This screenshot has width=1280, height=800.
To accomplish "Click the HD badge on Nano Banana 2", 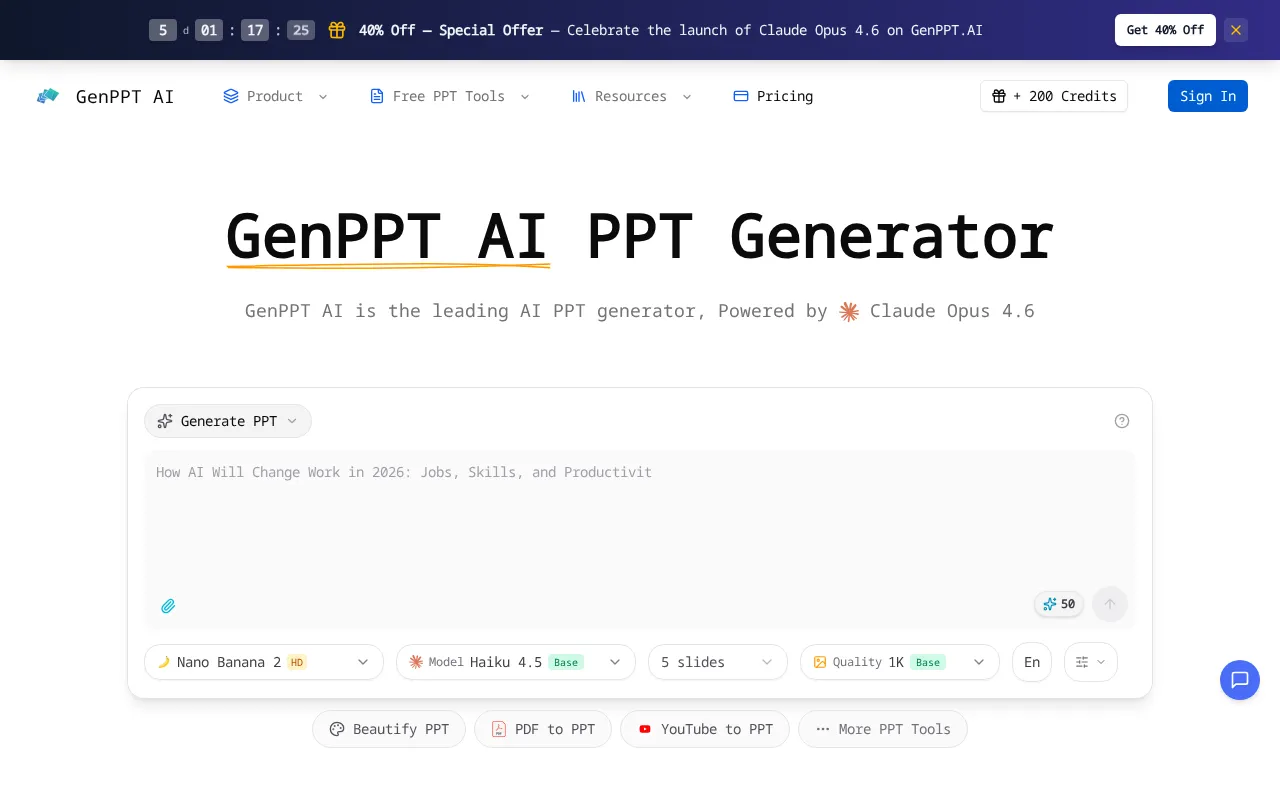I will pos(297,662).
